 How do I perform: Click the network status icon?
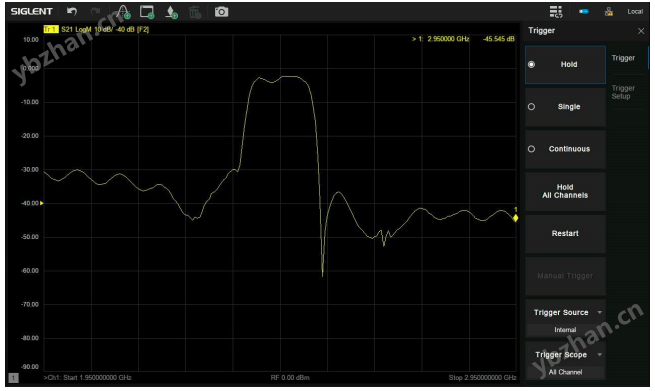pos(609,12)
